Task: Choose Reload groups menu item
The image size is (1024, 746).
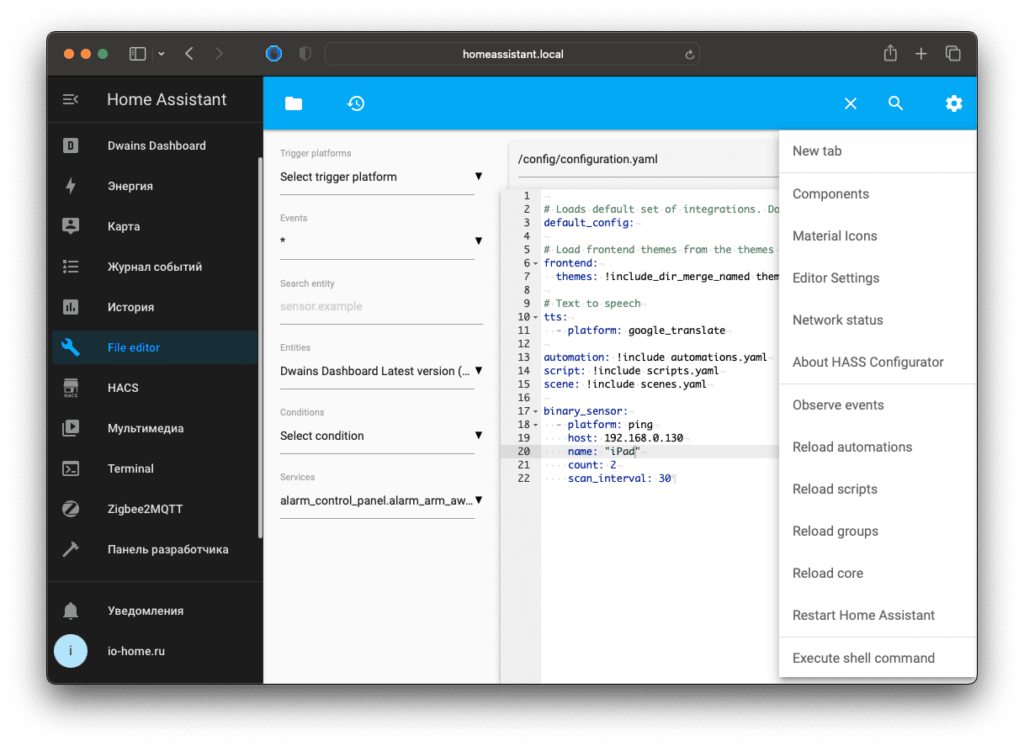Action: 878,531
